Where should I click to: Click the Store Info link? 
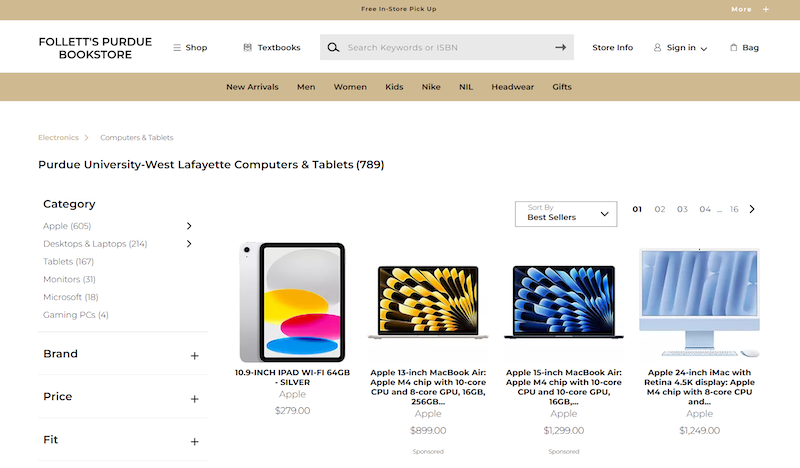point(613,47)
